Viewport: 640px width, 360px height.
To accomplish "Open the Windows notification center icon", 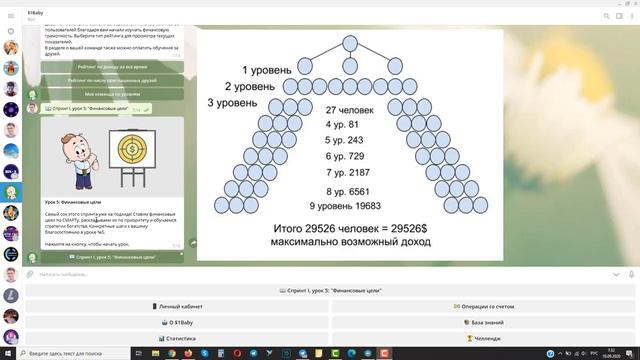I will (x=630, y=353).
